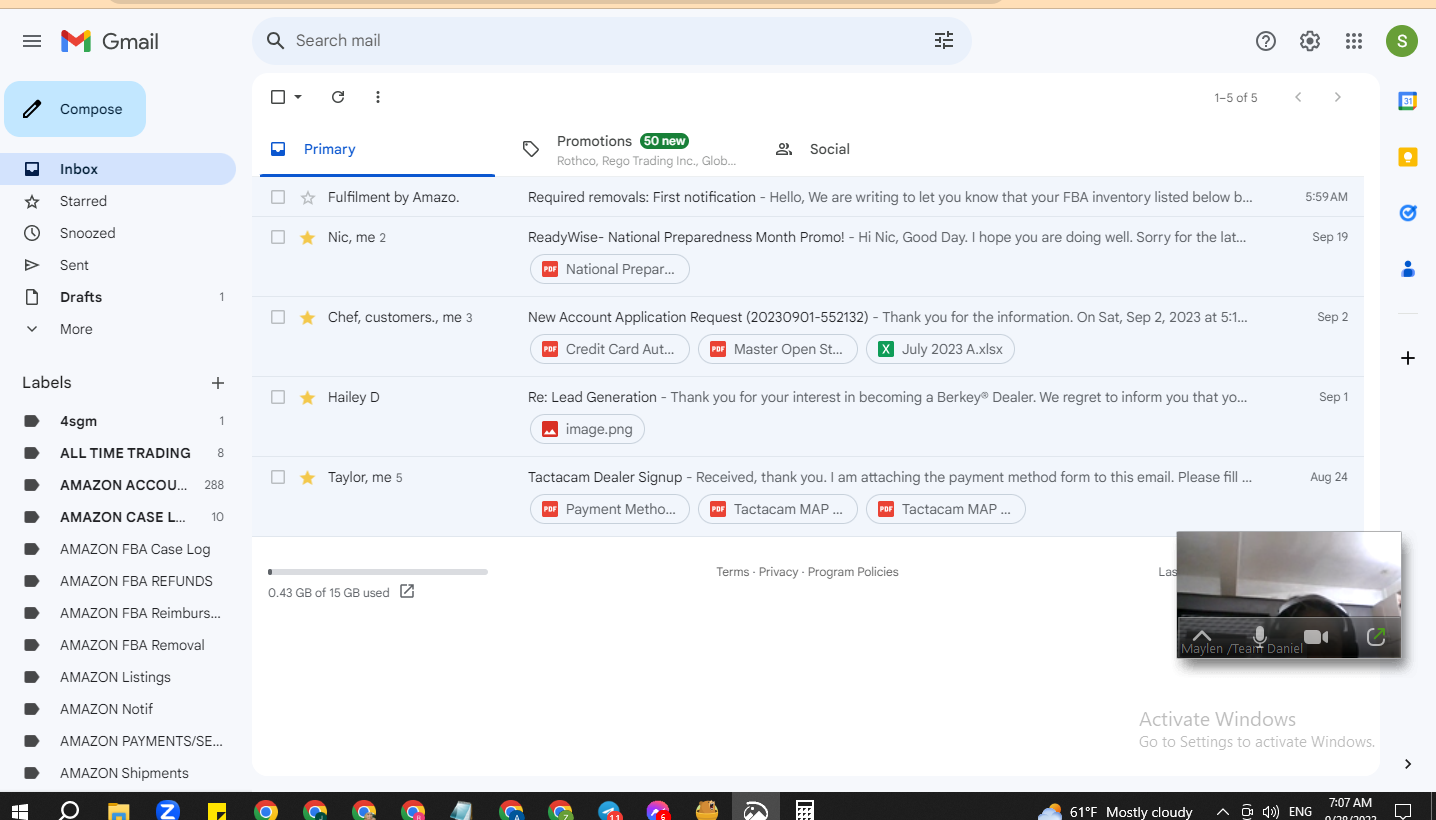Open the Snoozed folder
This screenshot has height=820, width=1436.
coord(116,233)
